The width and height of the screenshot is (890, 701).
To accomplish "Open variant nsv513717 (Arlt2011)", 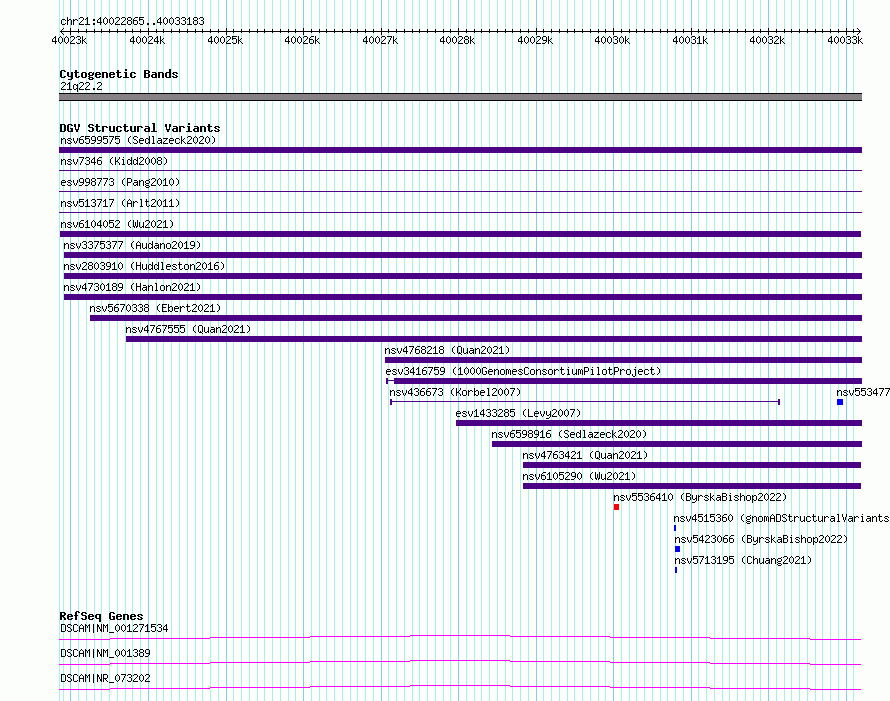I will (120, 203).
